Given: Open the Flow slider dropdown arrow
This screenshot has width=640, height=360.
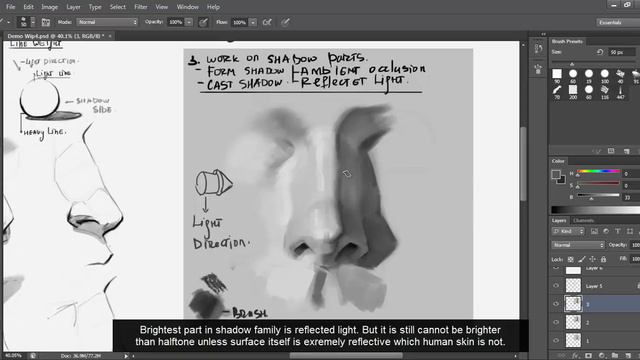Looking at the screenshot, I should (253, 22).
